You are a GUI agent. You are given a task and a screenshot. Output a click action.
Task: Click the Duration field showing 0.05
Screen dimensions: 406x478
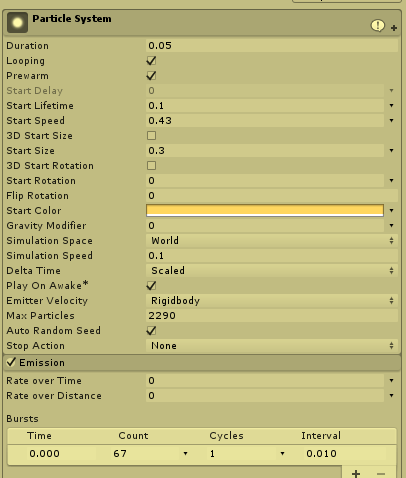[x=272, y=46]
